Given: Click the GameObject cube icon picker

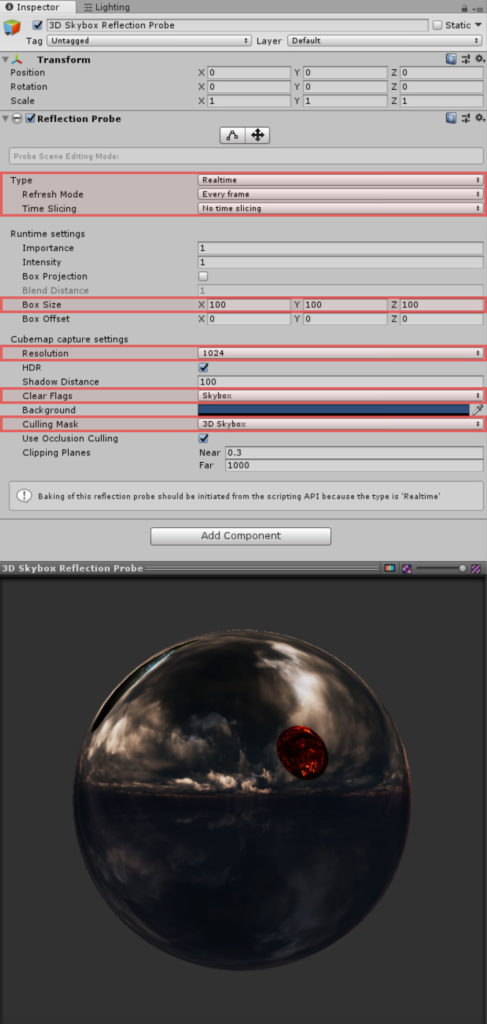Looking at the screenshot, I should pyautogui.click(x=12, y=28).
